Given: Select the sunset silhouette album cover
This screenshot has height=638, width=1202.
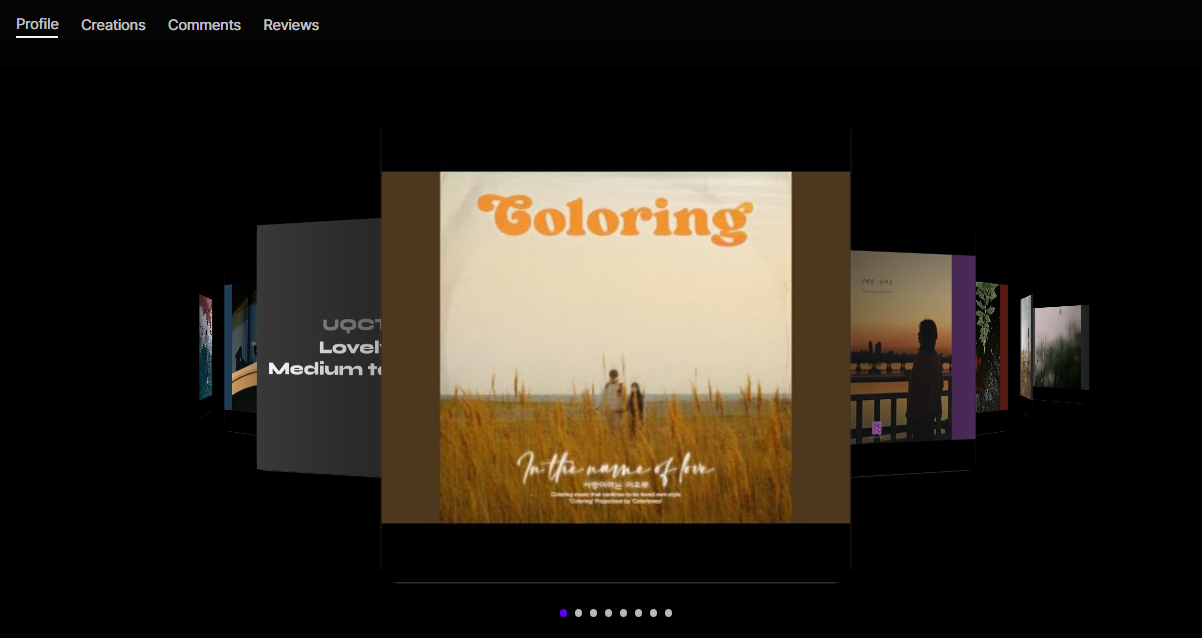Looking at the screenshot, I should coord(912,346).
